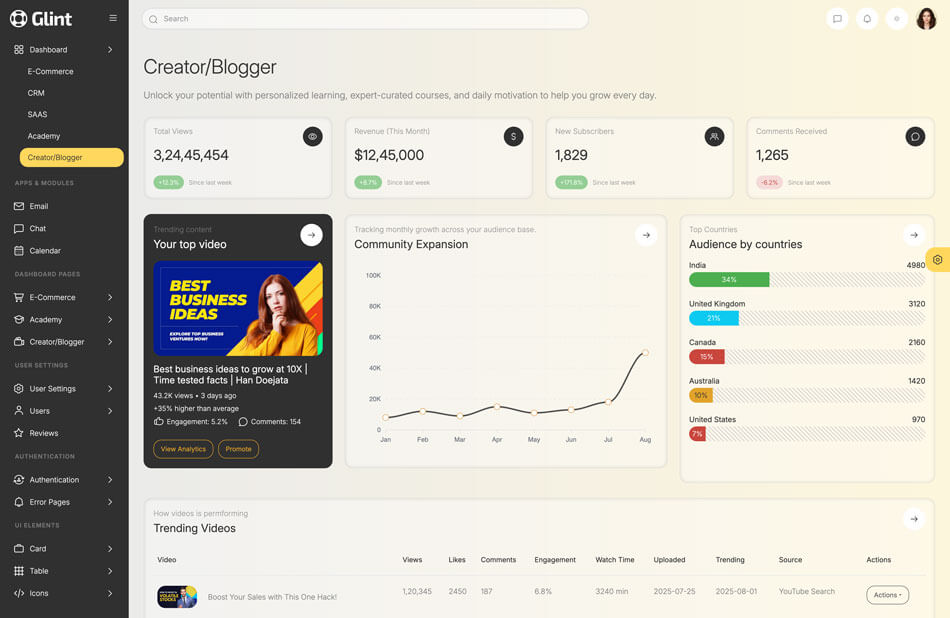
Task: Open the Actions dropdown in Trending Videos row
Action: (x=887, y=595)
